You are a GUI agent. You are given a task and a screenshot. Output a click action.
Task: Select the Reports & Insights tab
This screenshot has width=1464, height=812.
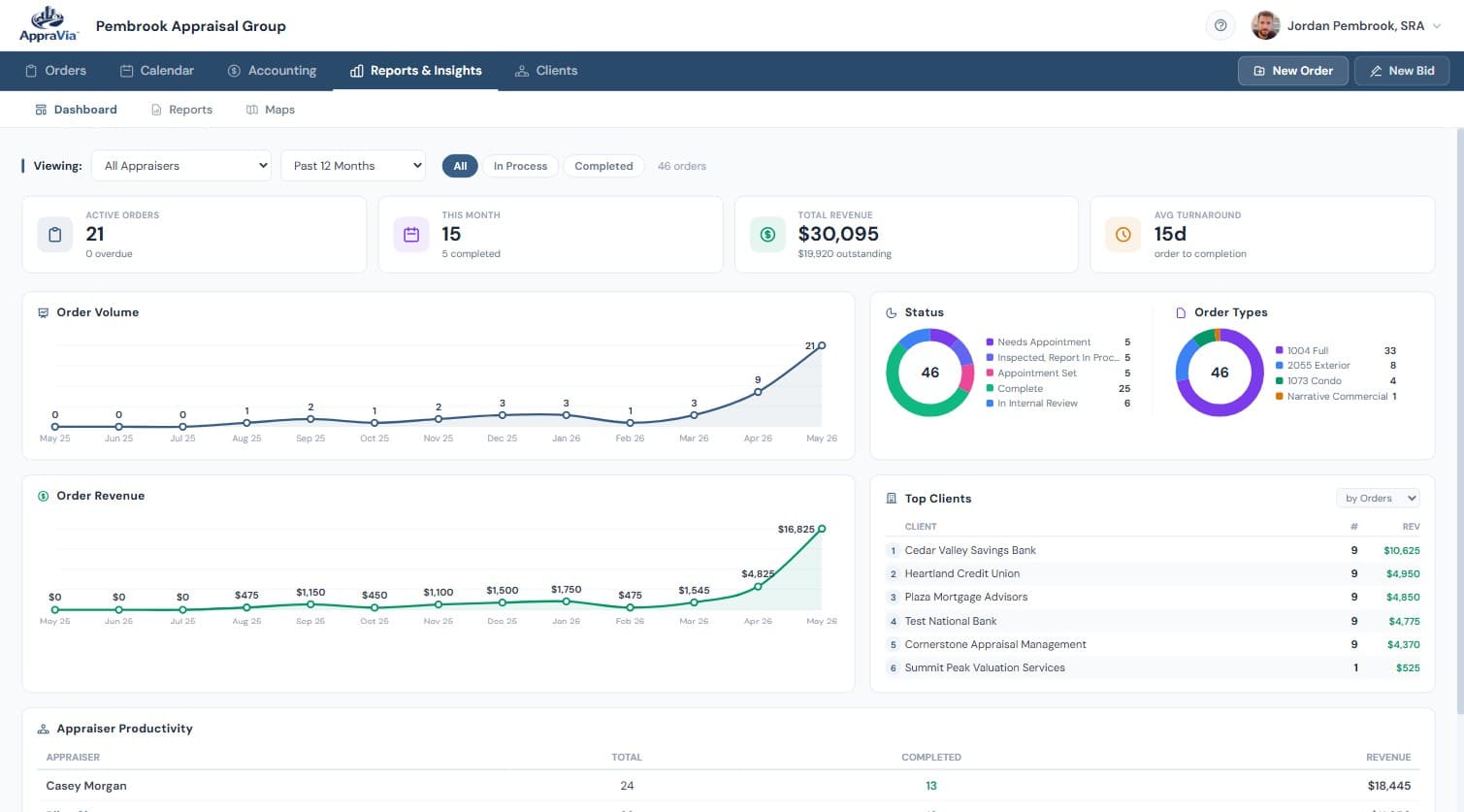(415, 71)
